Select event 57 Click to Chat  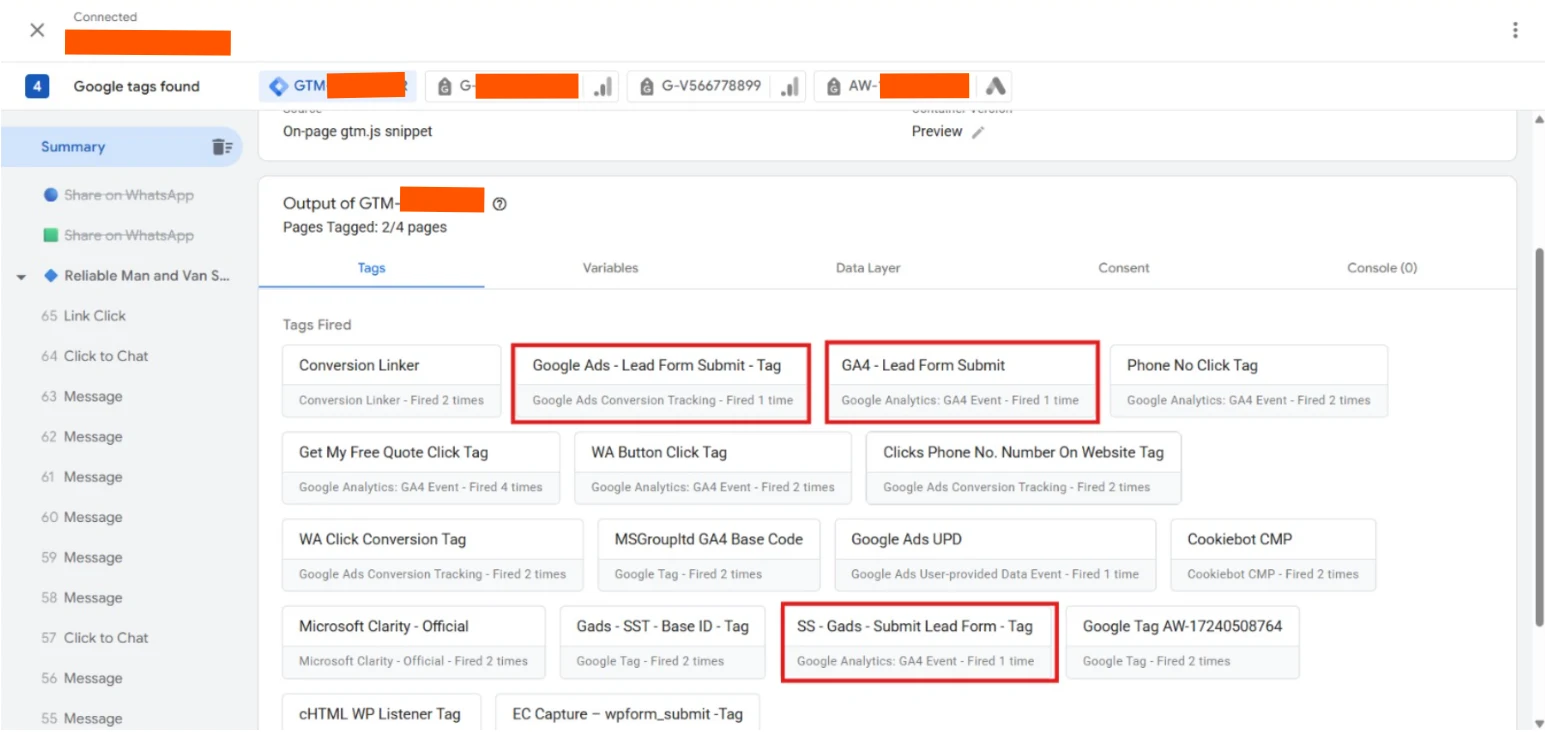[x=95, y=638]
